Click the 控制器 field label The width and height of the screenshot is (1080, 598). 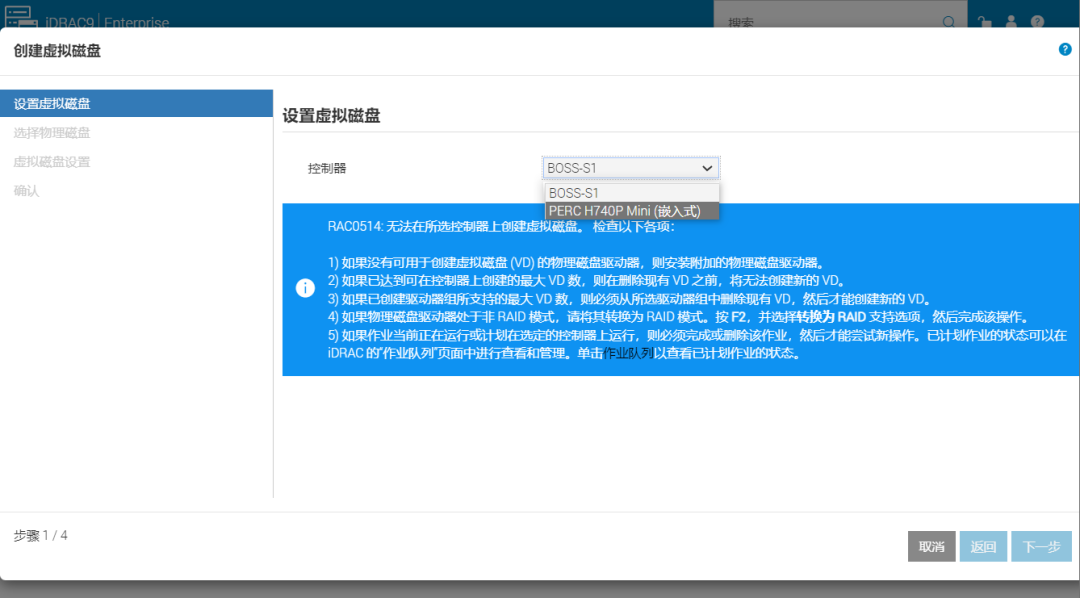pyautogui.click(x=326, y=168)
